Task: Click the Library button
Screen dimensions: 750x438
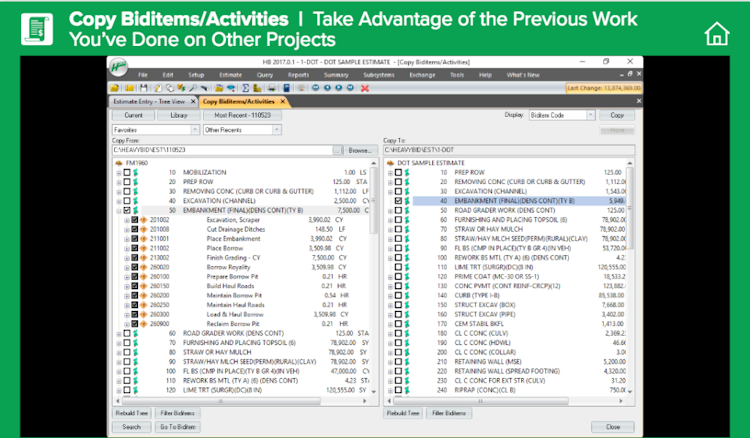Action: (179, 115)
